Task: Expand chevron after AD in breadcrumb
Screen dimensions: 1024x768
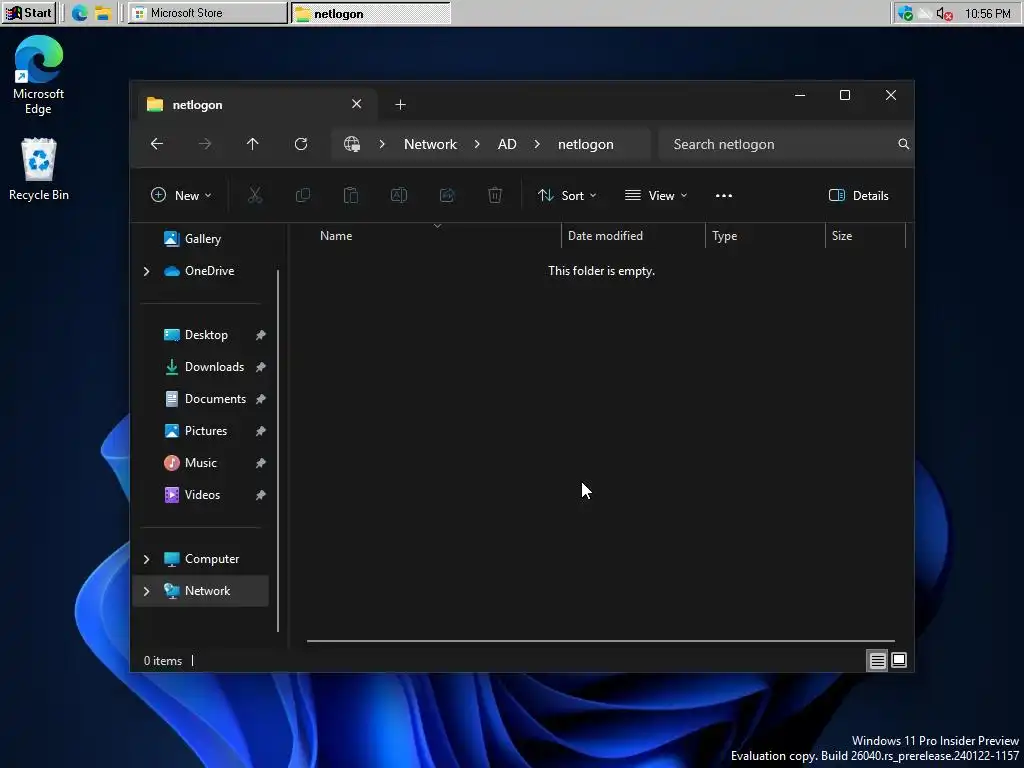Action: (x=537, y=144)
